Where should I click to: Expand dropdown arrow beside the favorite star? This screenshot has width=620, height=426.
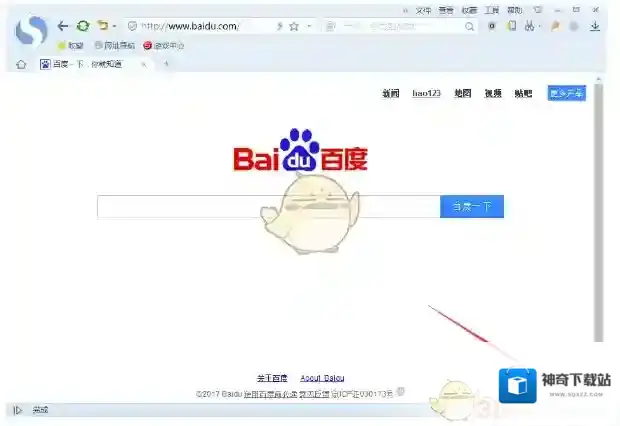click(308, 26)
